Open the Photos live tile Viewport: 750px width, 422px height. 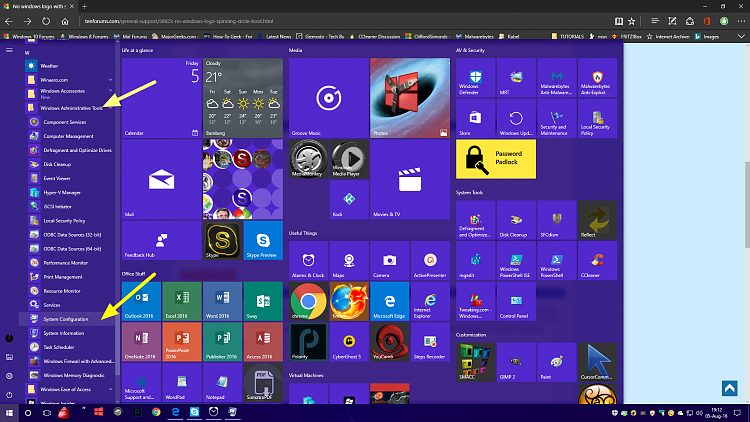(410, 98)
